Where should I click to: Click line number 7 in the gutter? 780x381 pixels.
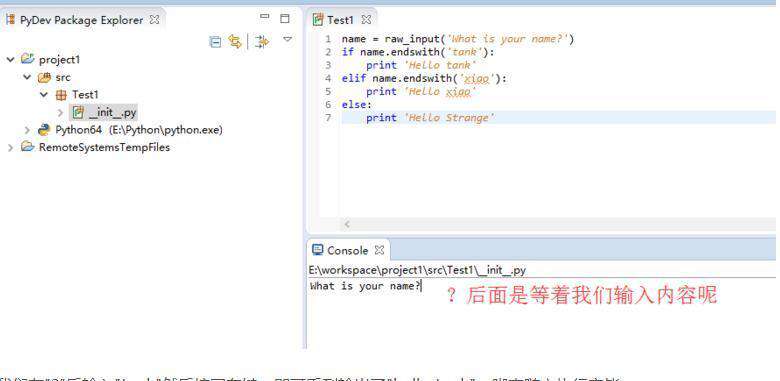[328, 118]
